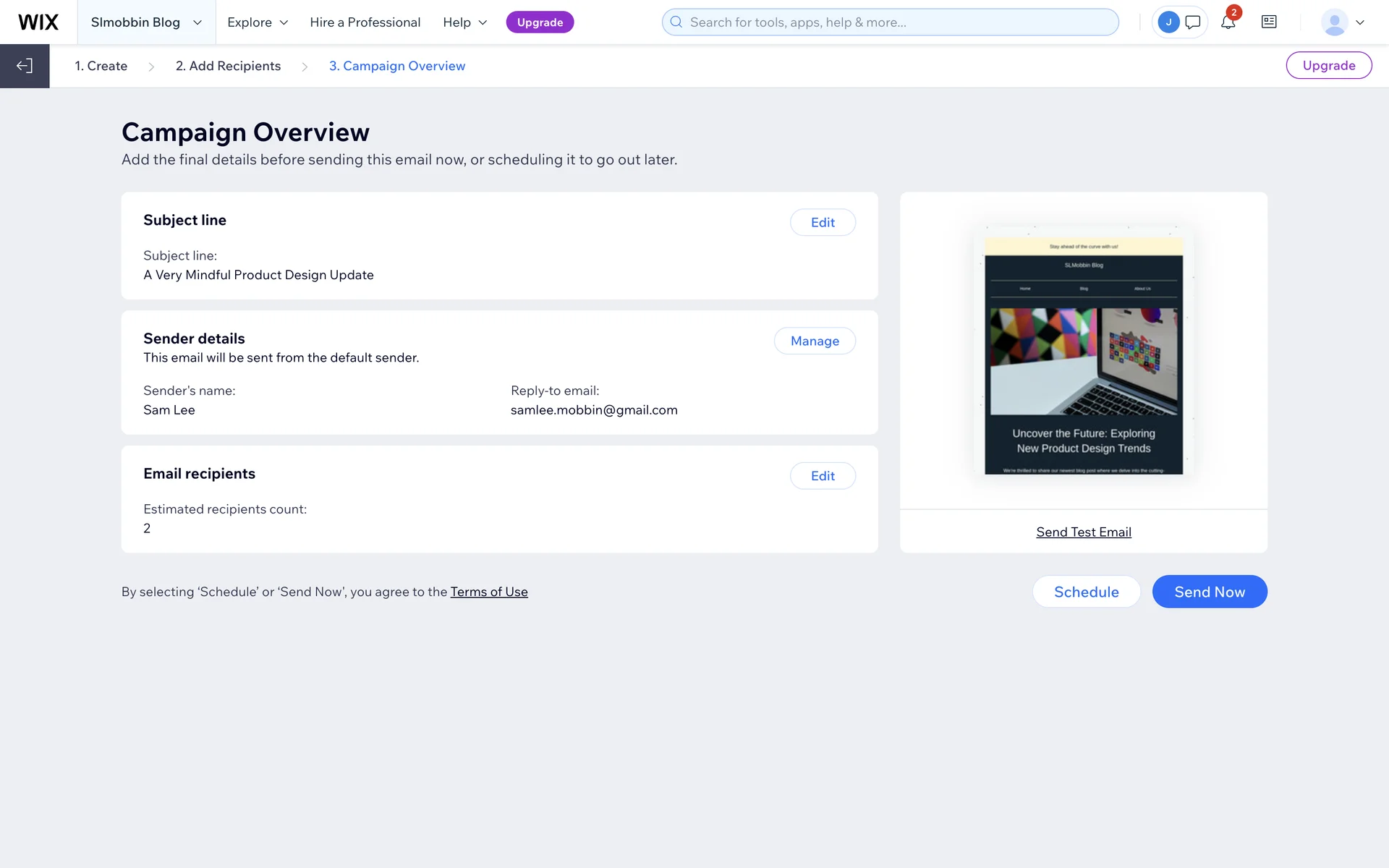Click the blue J avatar icon
Viewport: 1389px width, 868px height.
(1168, 22)
